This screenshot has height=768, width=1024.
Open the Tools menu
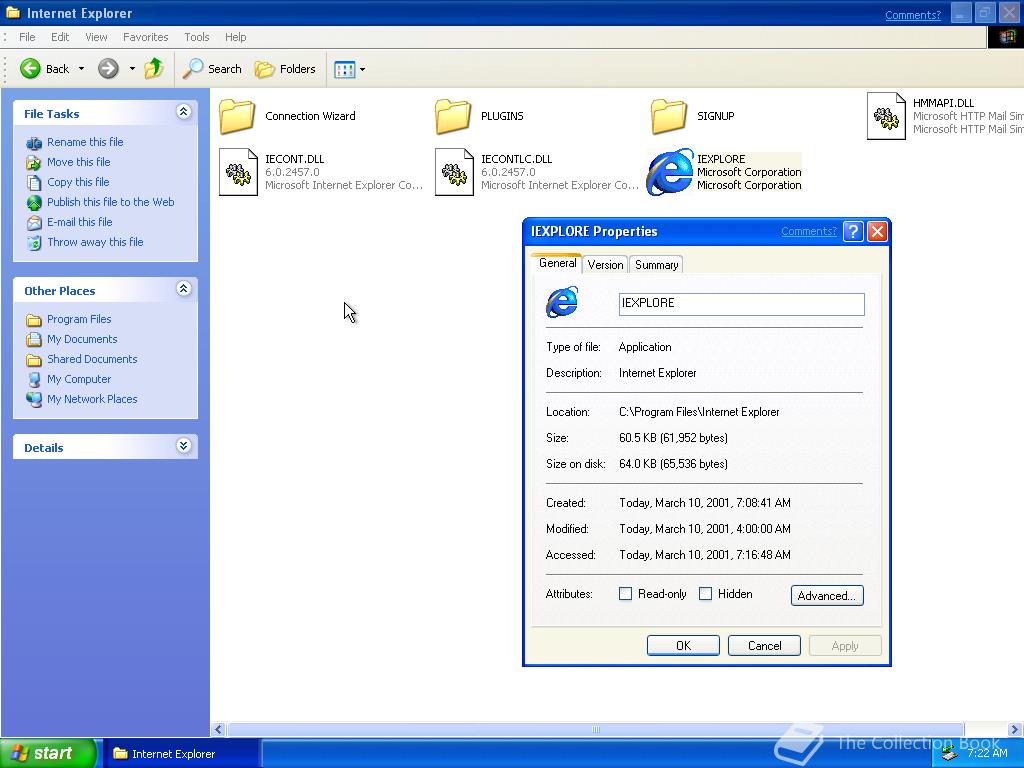click(x=197, y=37)
